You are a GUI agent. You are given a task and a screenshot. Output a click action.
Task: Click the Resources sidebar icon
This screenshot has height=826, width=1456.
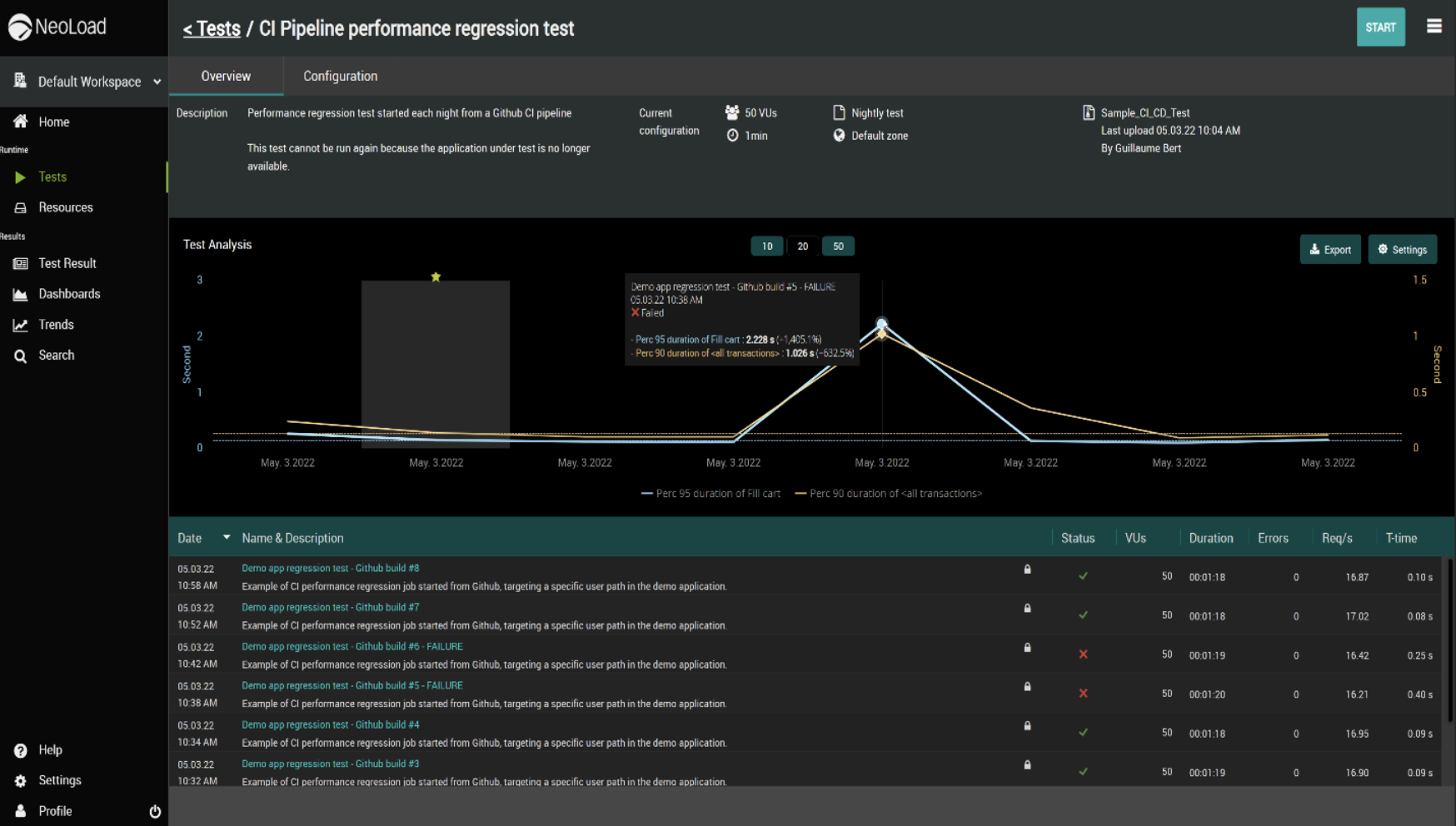coord(21,207)
